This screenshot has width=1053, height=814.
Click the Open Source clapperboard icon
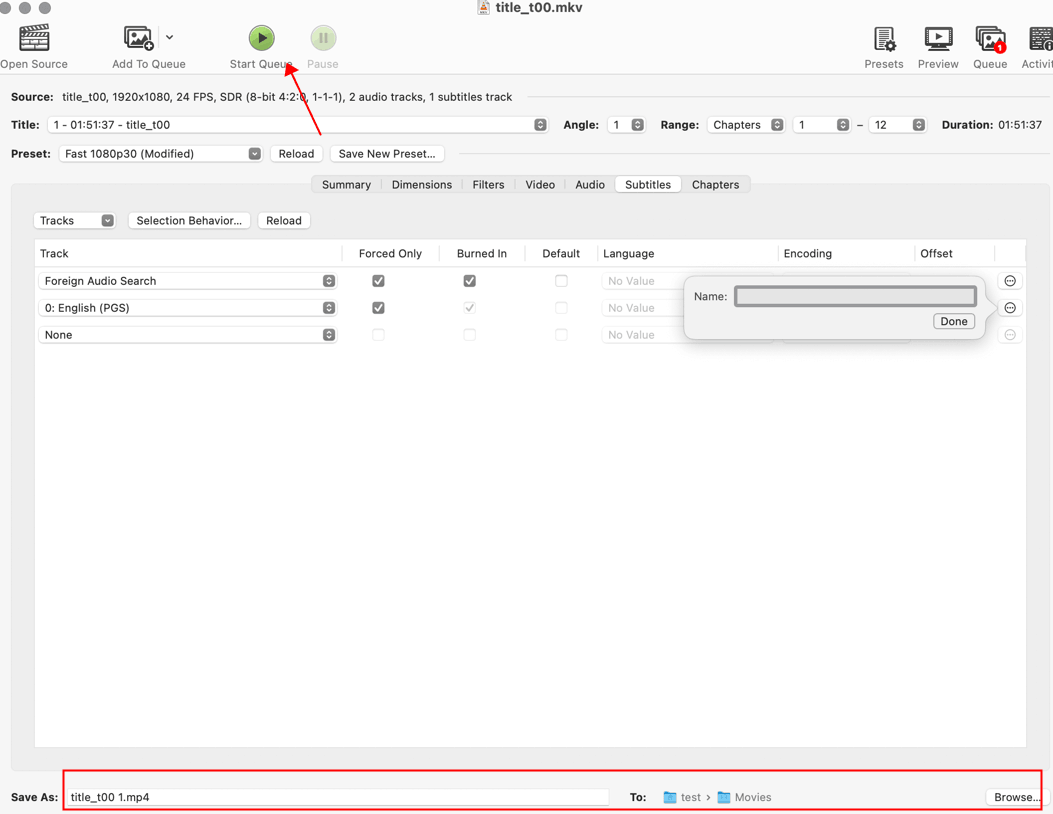(34, 39)
